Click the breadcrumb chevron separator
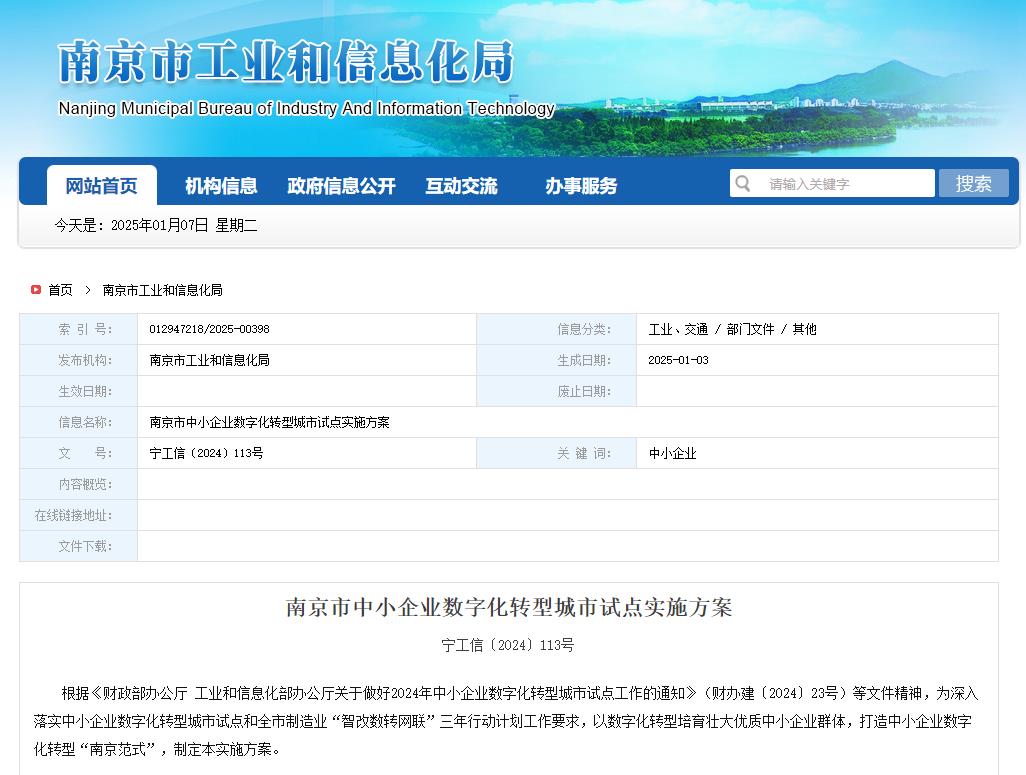The image size is (1026, 775). coord(88,289)
